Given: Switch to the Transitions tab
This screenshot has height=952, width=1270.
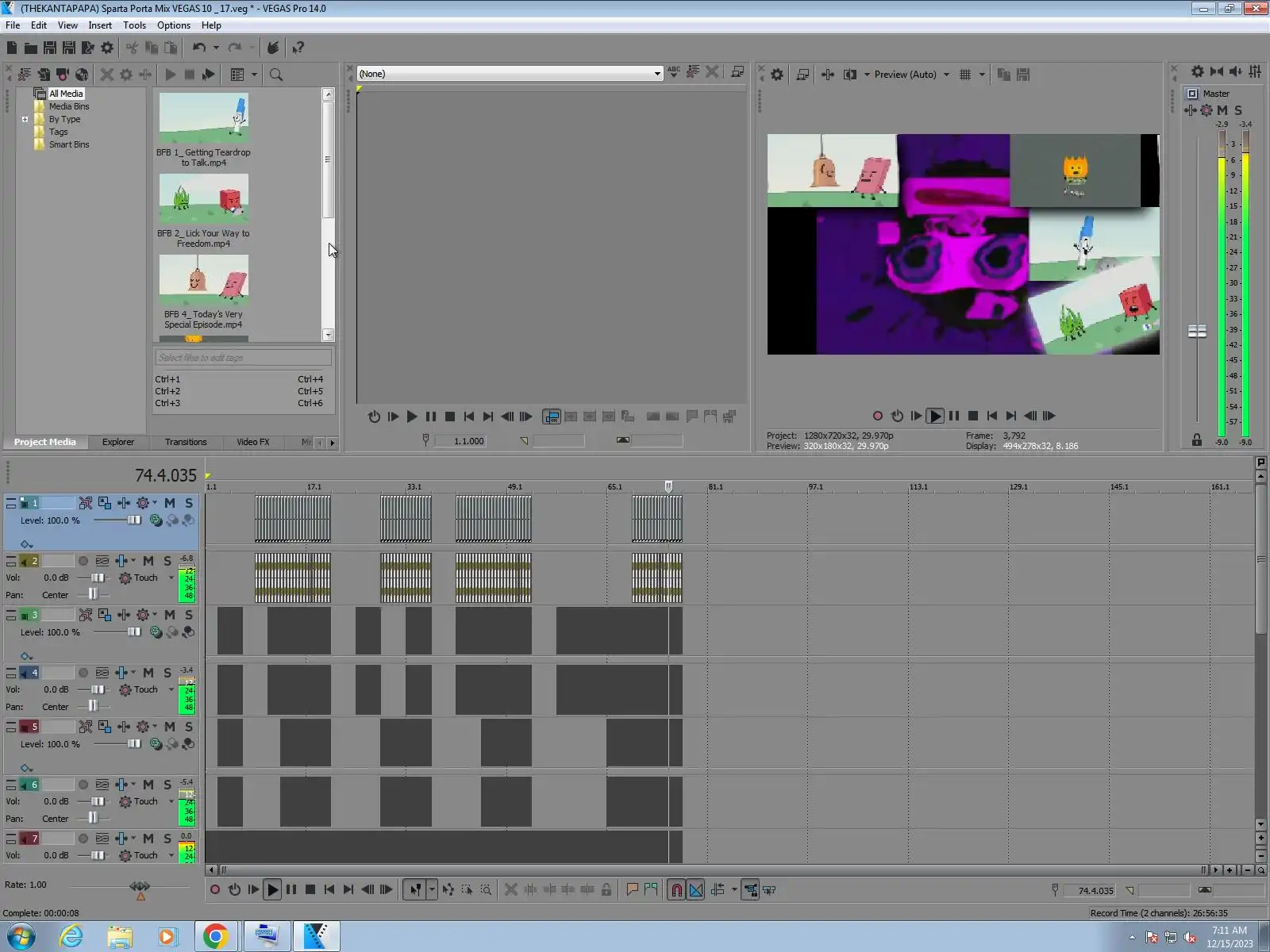Looking at the screenshot, I should (186, 442).
